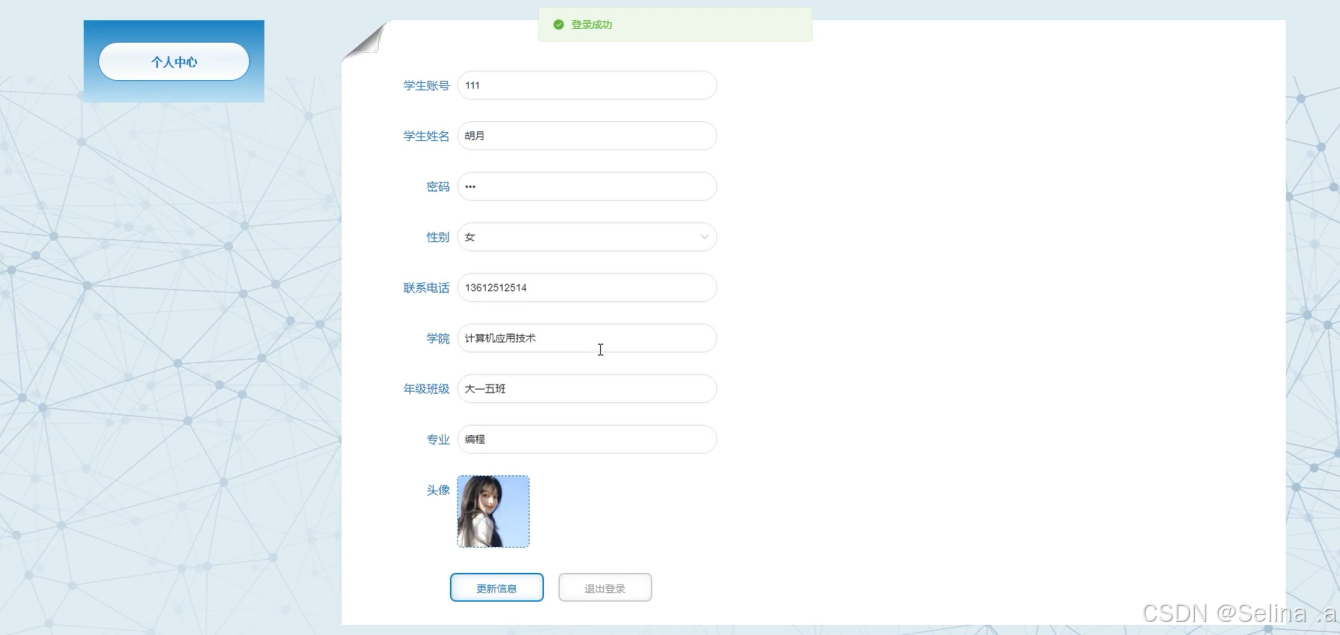Click the 学生姓名 field containing 胡月
The image size is (1340, 635).
click(x=587, y=136)
